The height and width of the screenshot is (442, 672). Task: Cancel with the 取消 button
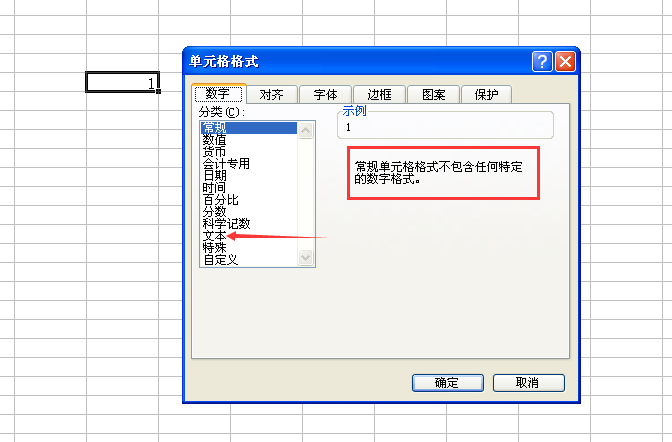(529, 383)
